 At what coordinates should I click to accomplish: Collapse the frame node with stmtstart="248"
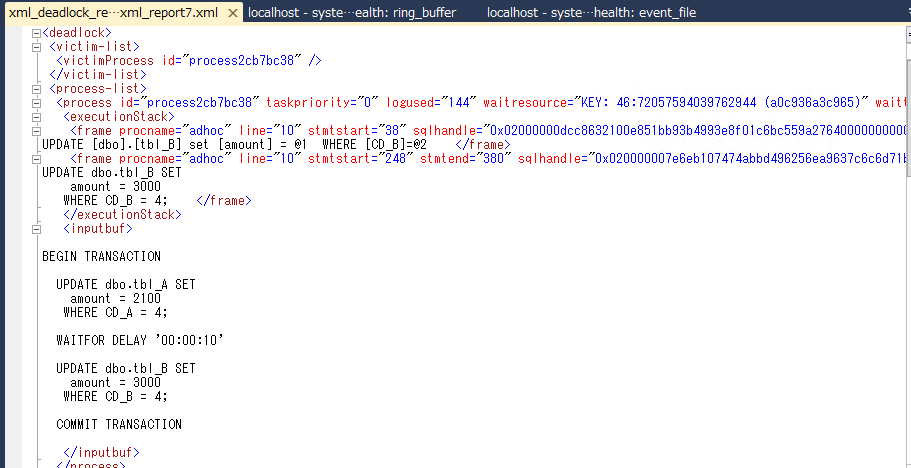point(37,159)
